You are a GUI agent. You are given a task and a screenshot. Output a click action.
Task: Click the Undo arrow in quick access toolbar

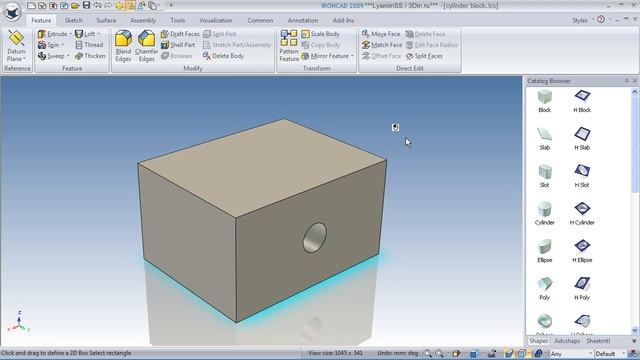[97, 5]
